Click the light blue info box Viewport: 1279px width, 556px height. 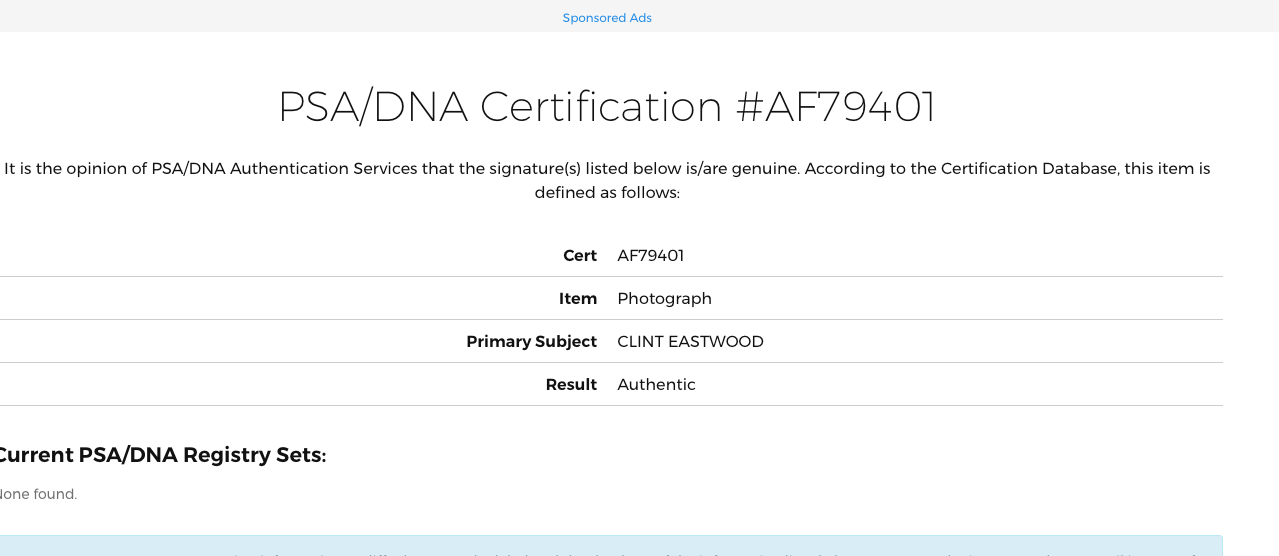610,546
